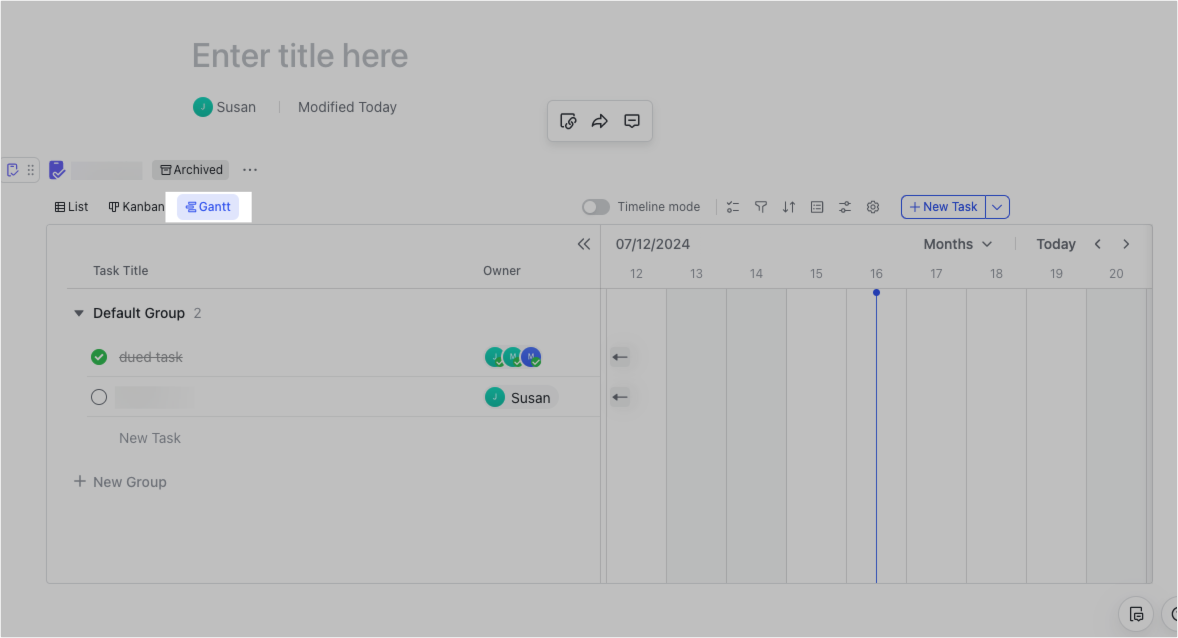Viewport: 1178px width, 638px height.
Task: Mark the second task as complete
Action: click(x=99, y=397)
